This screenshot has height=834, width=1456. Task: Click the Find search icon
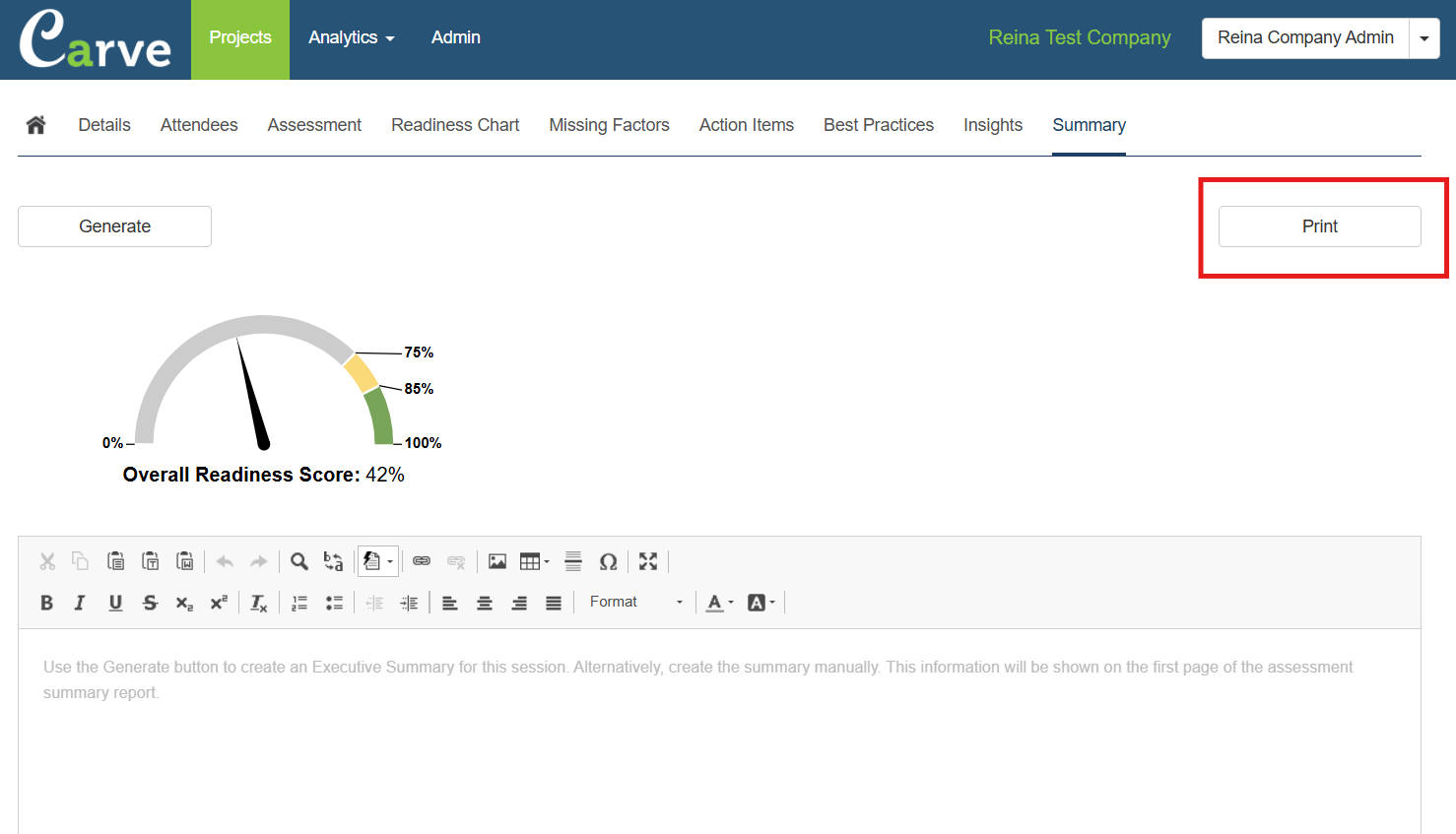[299, 561]
